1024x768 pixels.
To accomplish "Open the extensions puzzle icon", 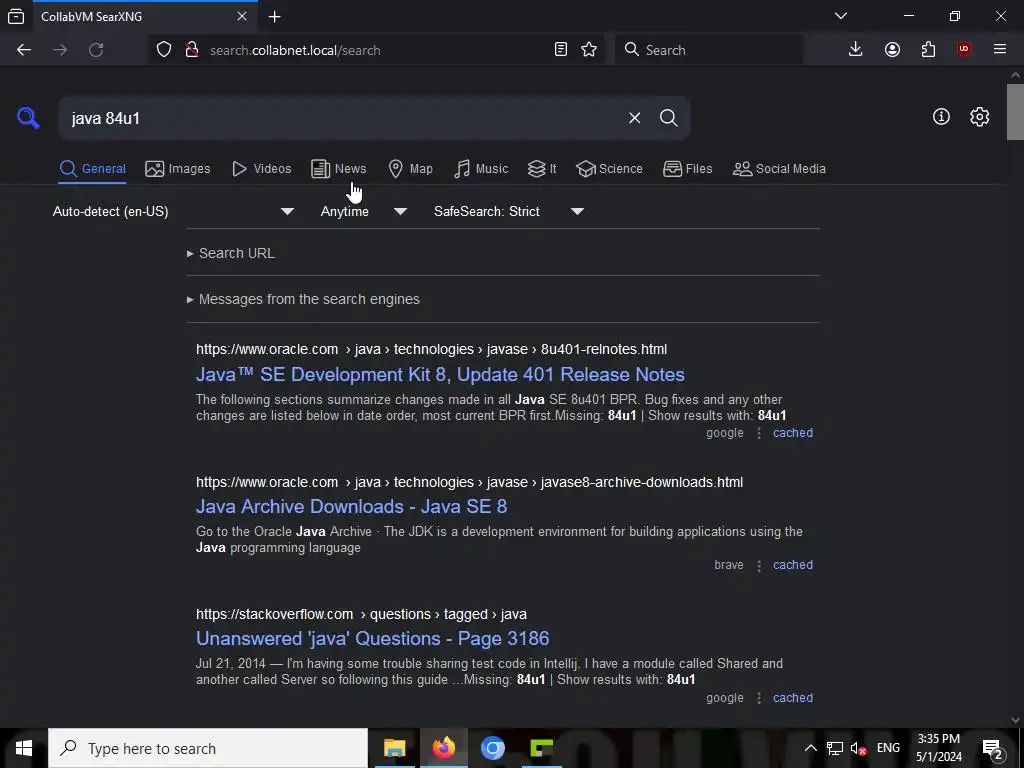I will click(928, 50).
